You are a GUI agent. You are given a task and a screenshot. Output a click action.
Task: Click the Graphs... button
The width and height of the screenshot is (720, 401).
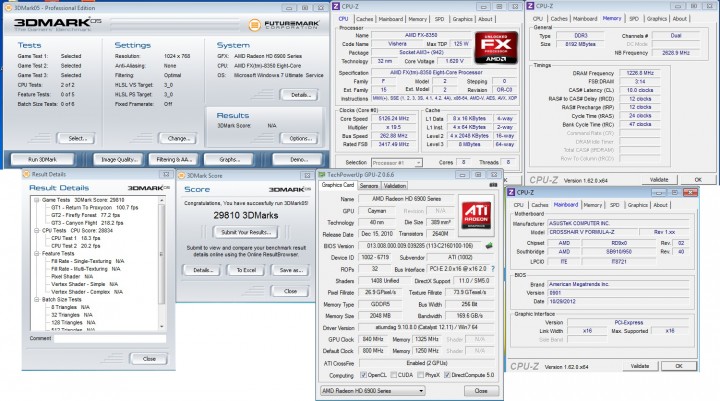pos(229,159)
